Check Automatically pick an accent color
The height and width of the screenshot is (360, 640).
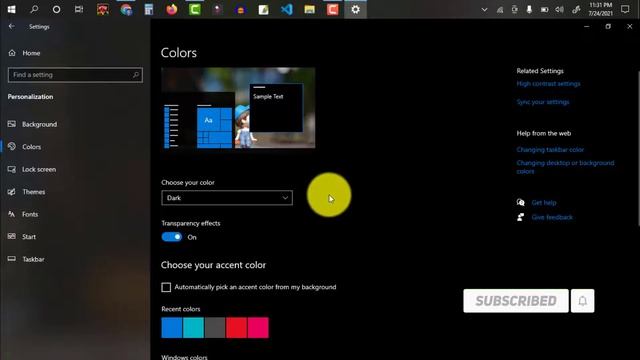pos(166,287)
